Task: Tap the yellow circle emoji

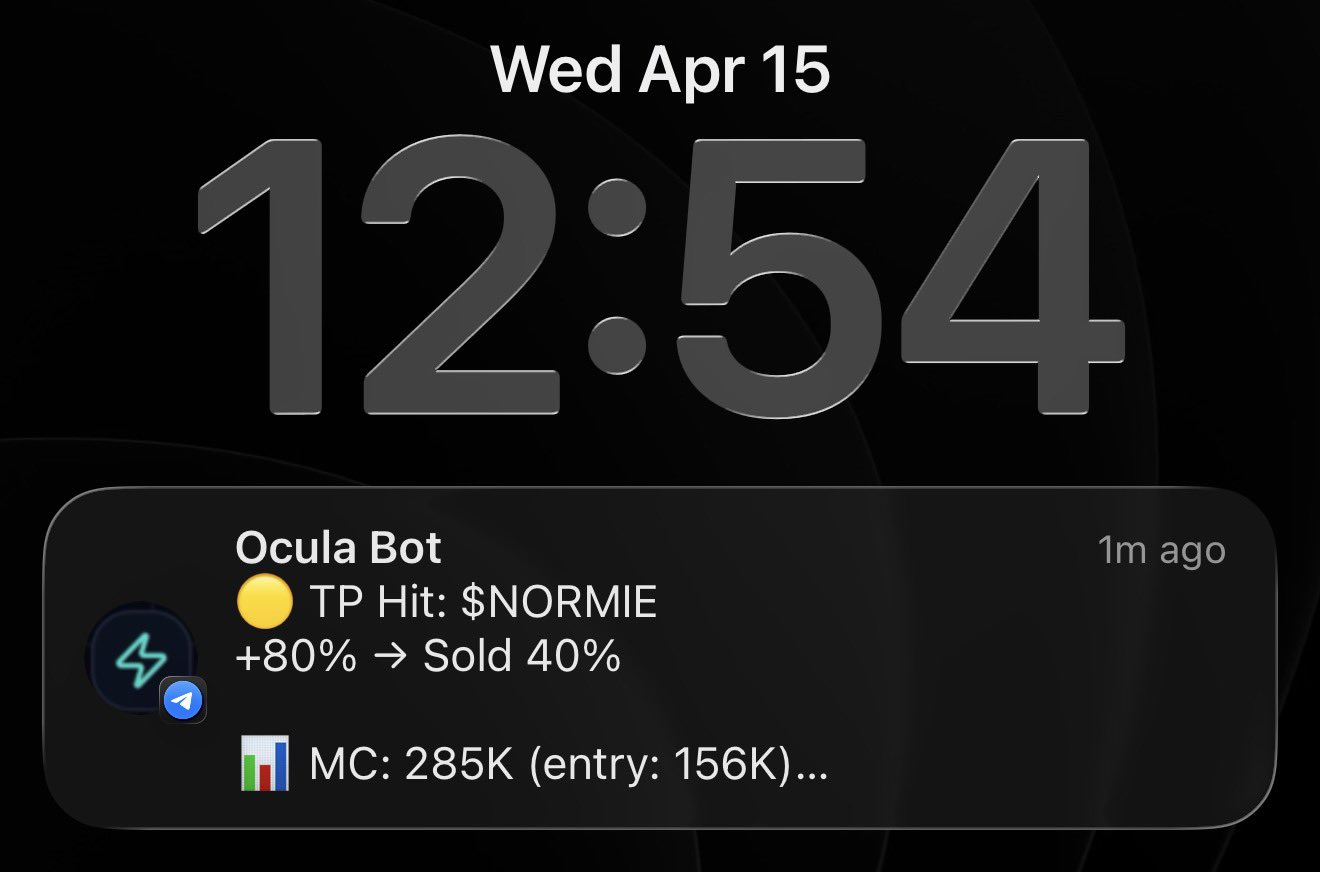Action: click(x=265, y=602)
